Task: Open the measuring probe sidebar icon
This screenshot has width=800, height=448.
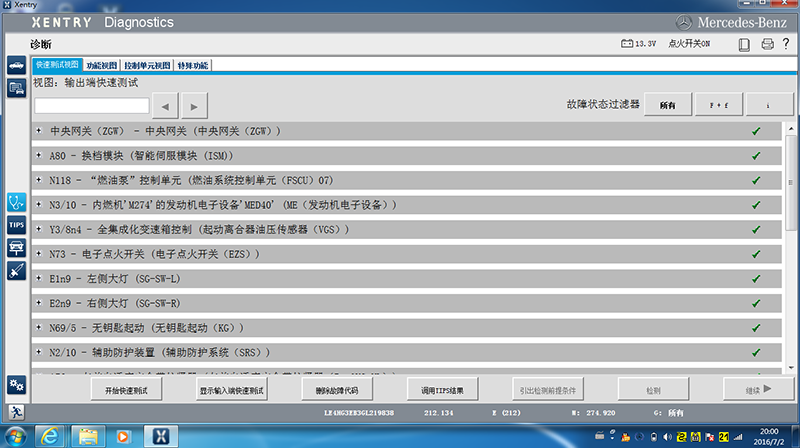Action: [16, 270]
